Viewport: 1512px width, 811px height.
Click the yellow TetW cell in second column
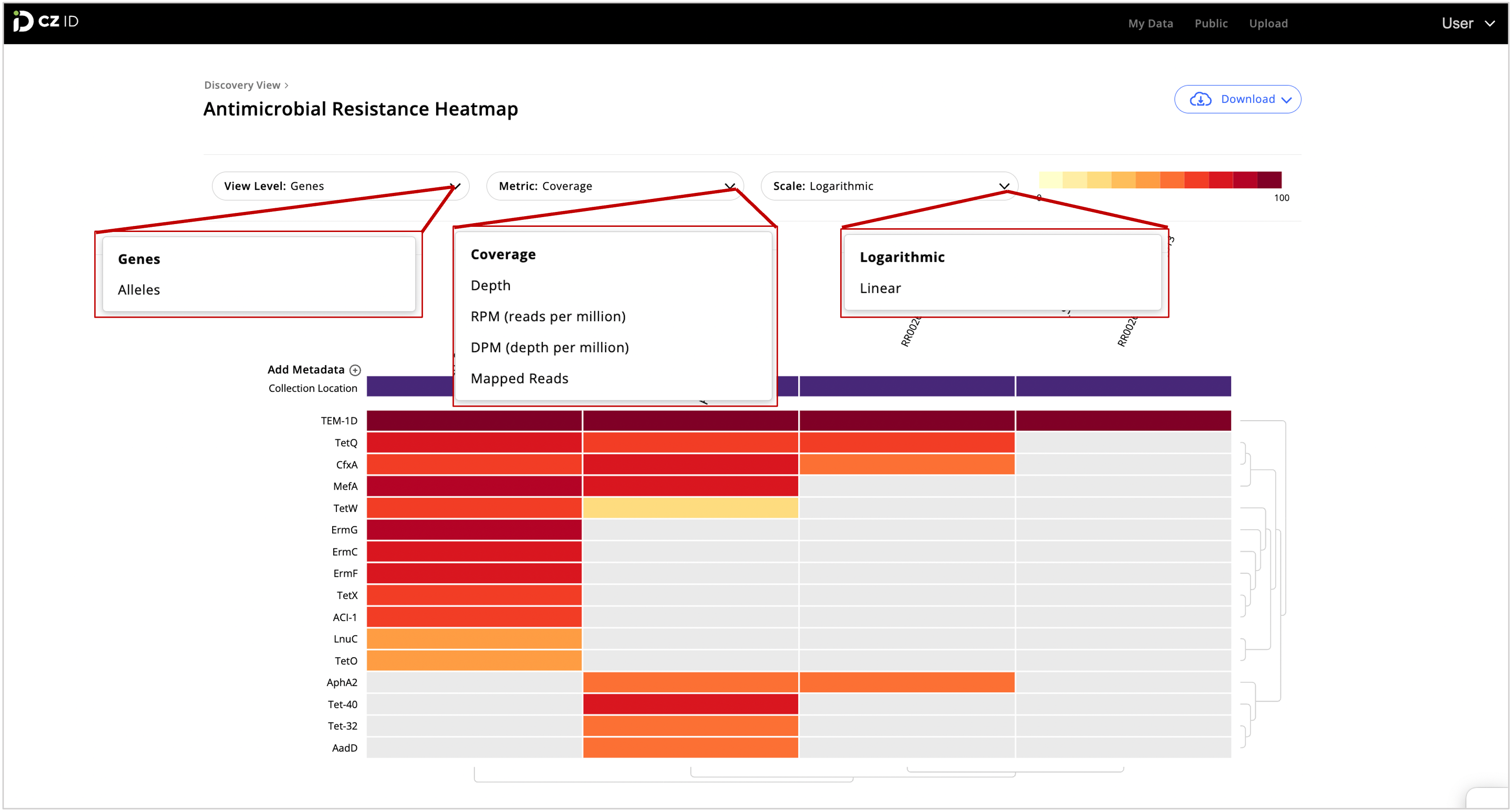pos(690,508)
